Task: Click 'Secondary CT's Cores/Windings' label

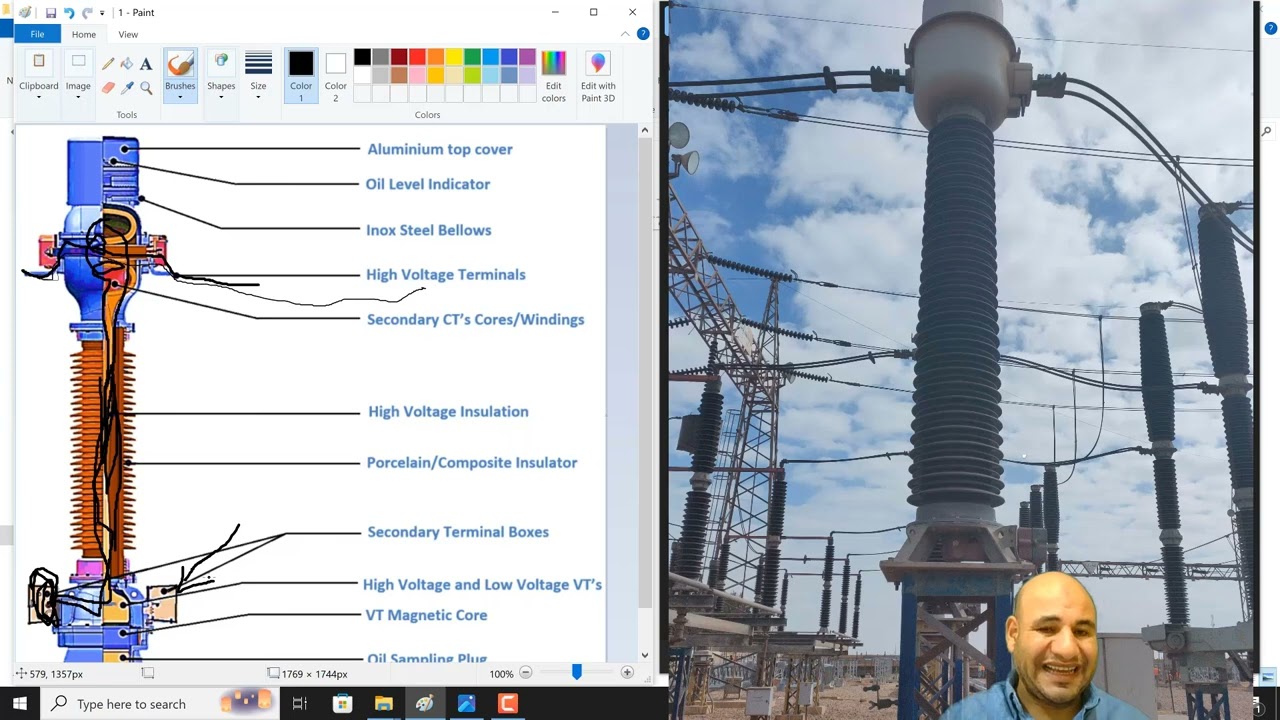Action: [476, 319]
